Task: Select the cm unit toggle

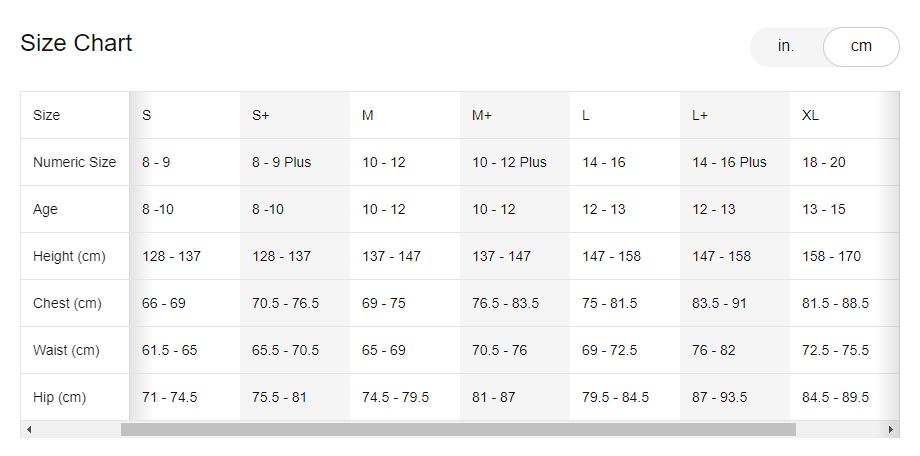Action: 861,46
